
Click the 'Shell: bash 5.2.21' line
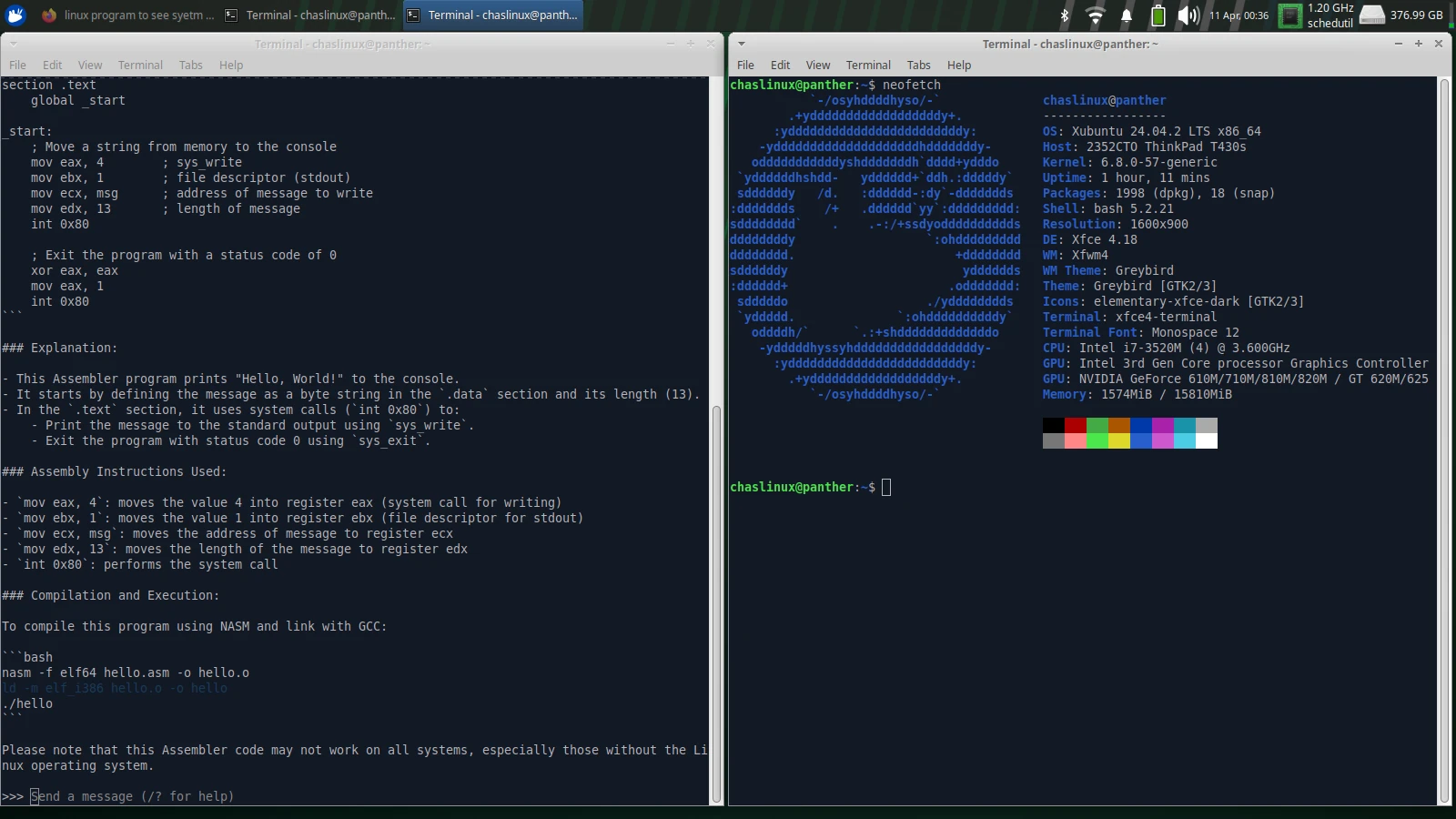coord(1108,208)
